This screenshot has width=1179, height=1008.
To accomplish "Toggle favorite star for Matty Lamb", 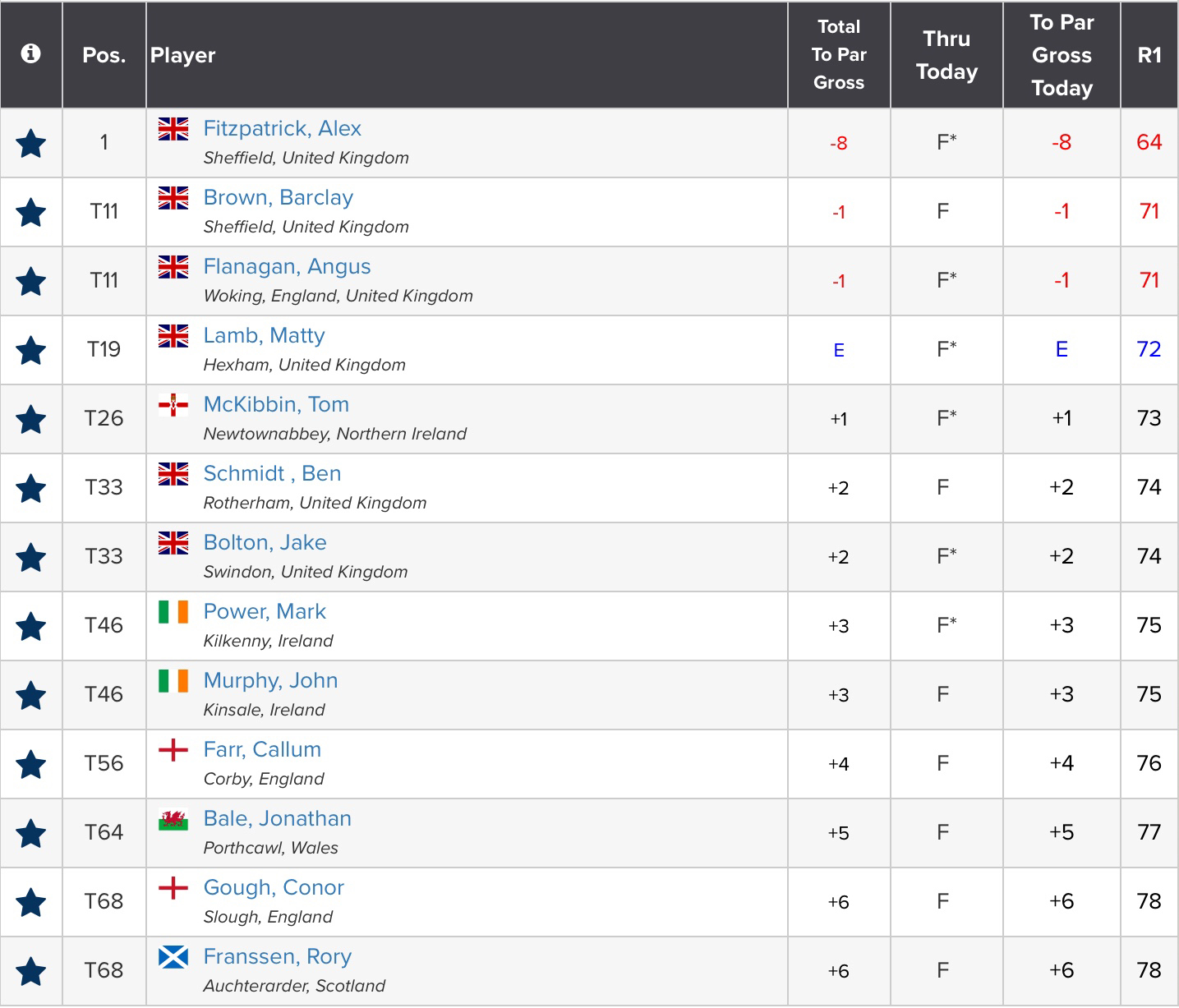I will (31, 351).
